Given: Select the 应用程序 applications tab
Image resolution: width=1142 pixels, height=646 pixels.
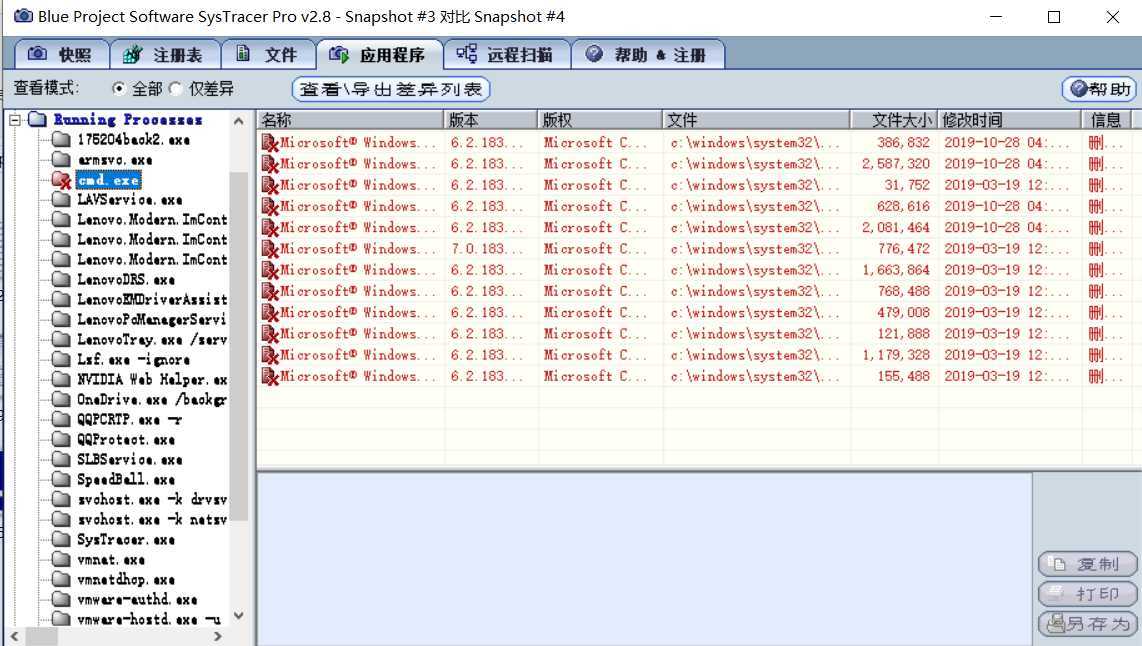Looking at the screenshot, I should pos(379,55).
